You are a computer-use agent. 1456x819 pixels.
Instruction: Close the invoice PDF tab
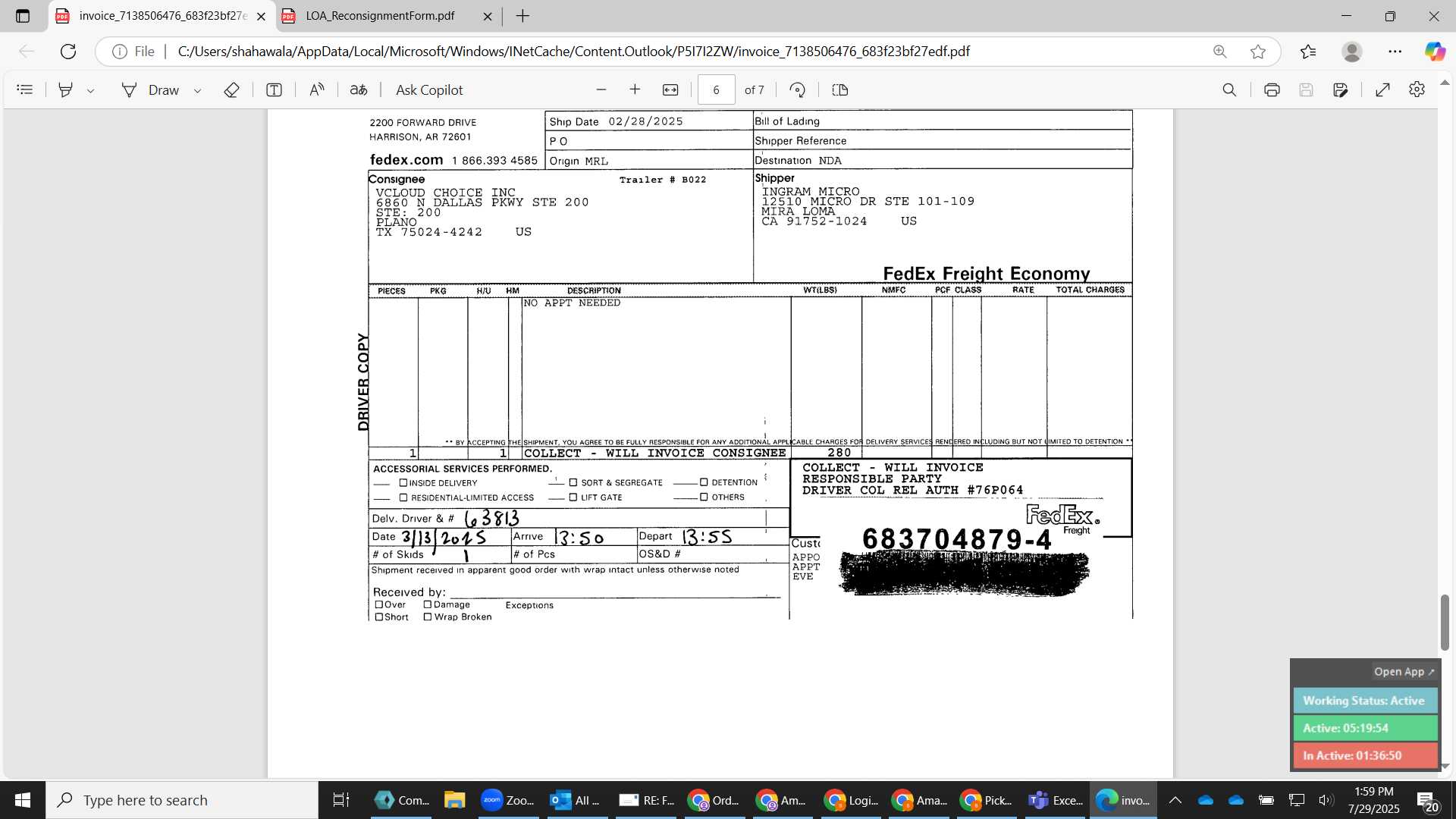pos(261,16)
